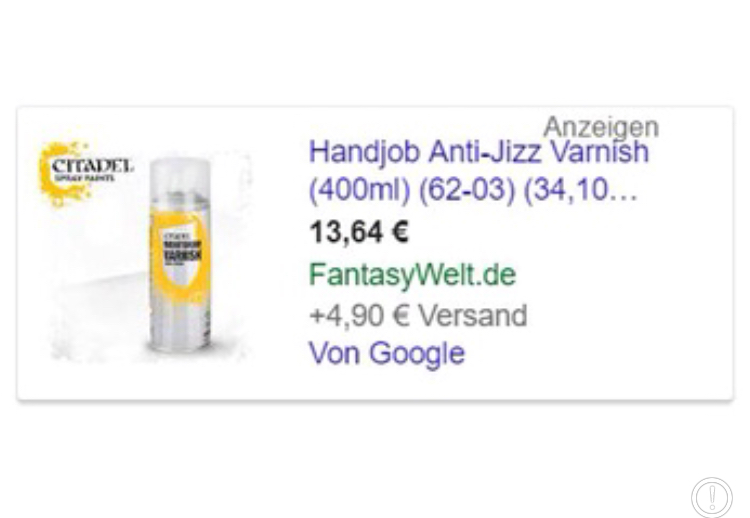Viewport: 750px width, 518px height.
Task: Click the circled exclamation mark report icon
Action: (712, 497)
